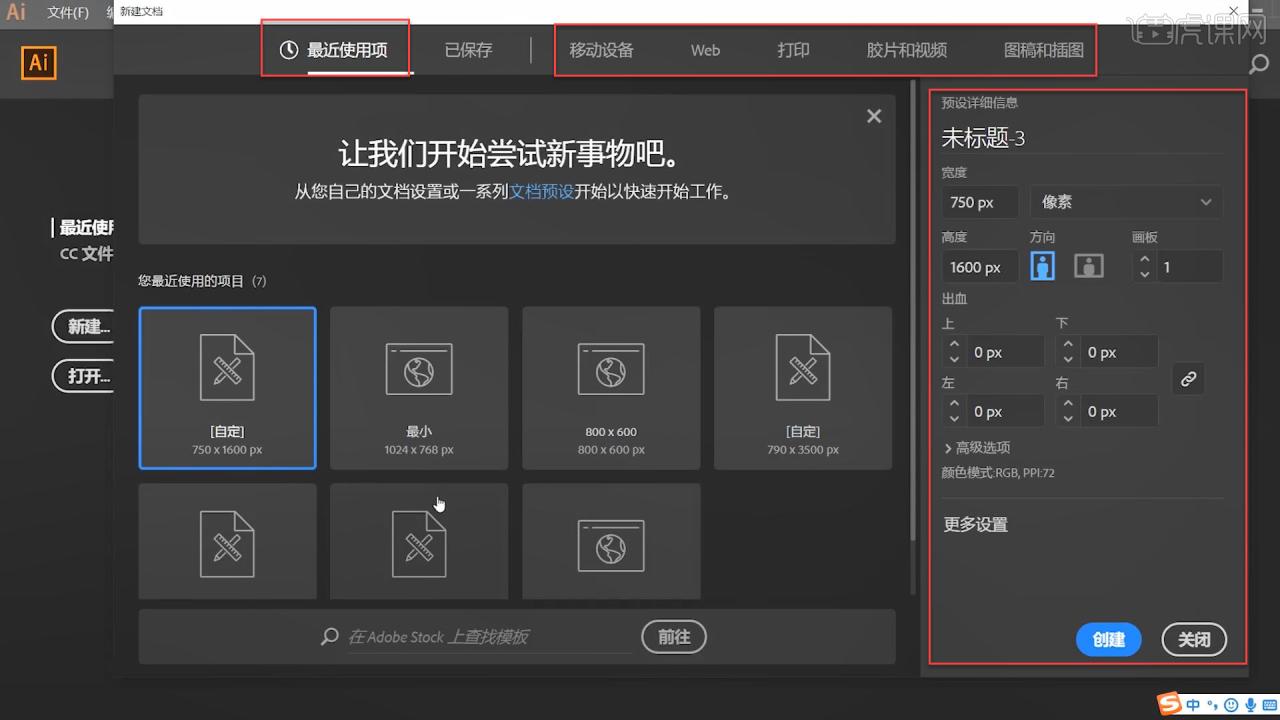The width and height of the screenshot is (1280, 720).
Task: Click the 您最近使用的项目 (7) heading
Action: coord(202,281)
